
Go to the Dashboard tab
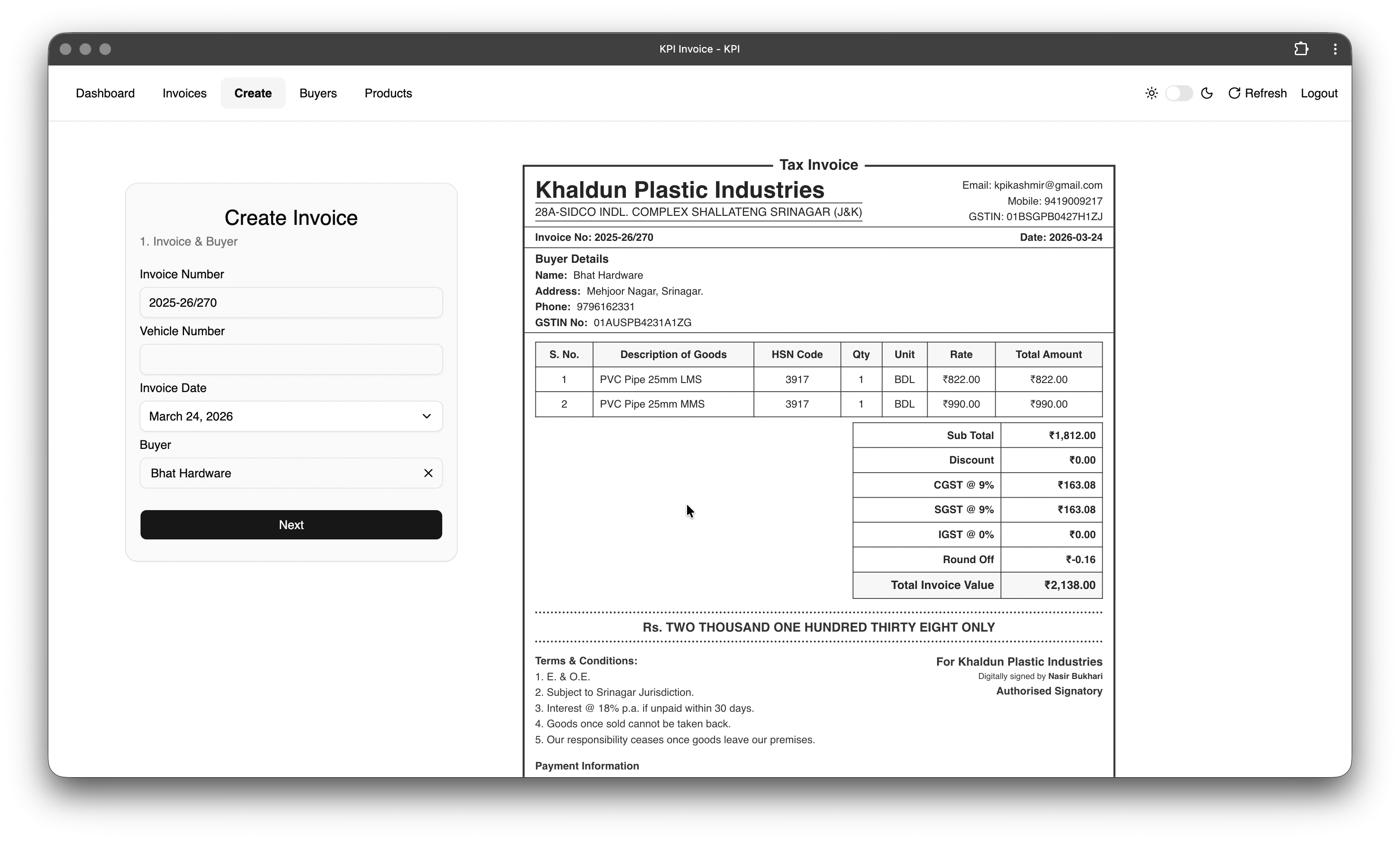[105, 93]
